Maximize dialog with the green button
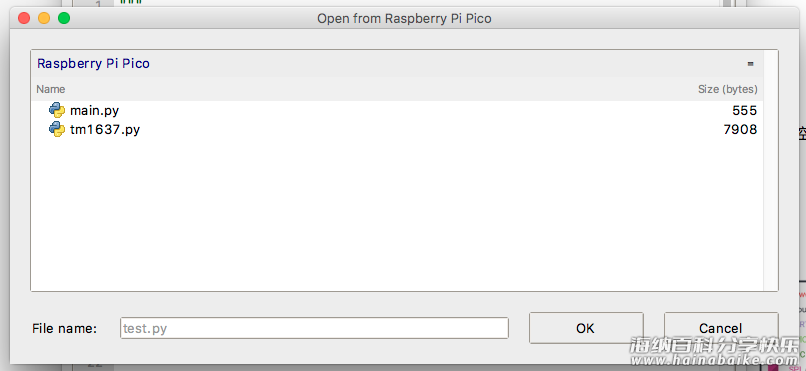Image resolution: width=806 pixels, height=371 pixels. pos(64,18)
